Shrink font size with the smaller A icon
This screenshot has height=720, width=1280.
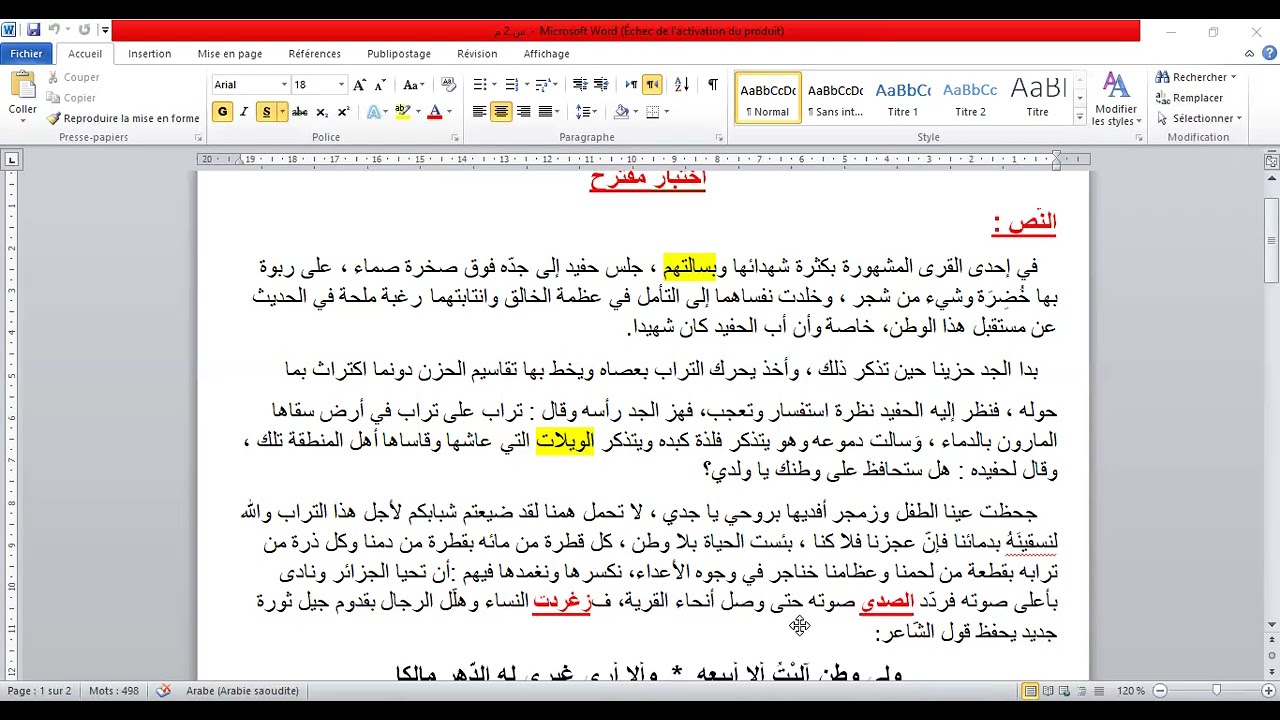[x=381, y=85]
